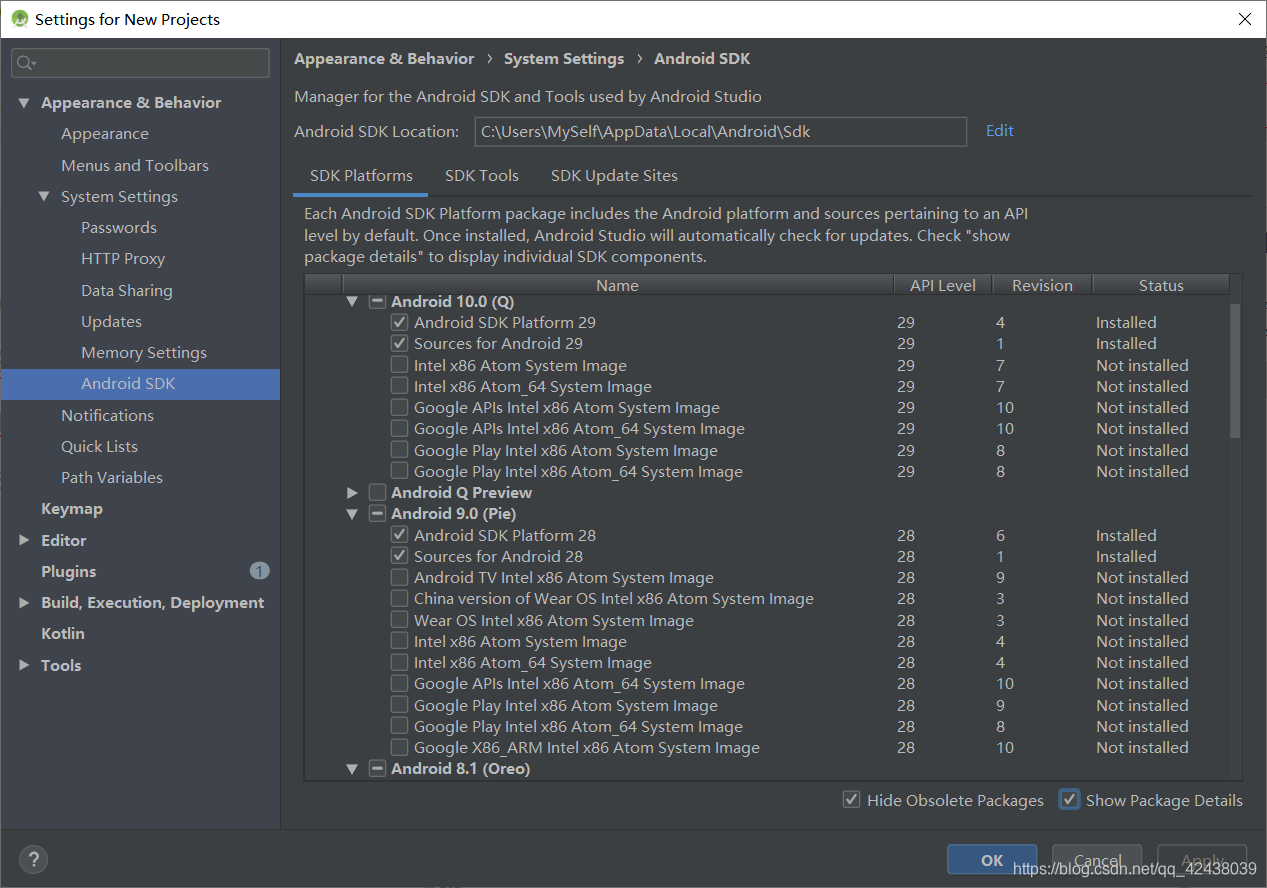This screenshot has width=1267, height=888.
Task: Collapse Appearance & Behavior tree section
Action: coord(24,103)
